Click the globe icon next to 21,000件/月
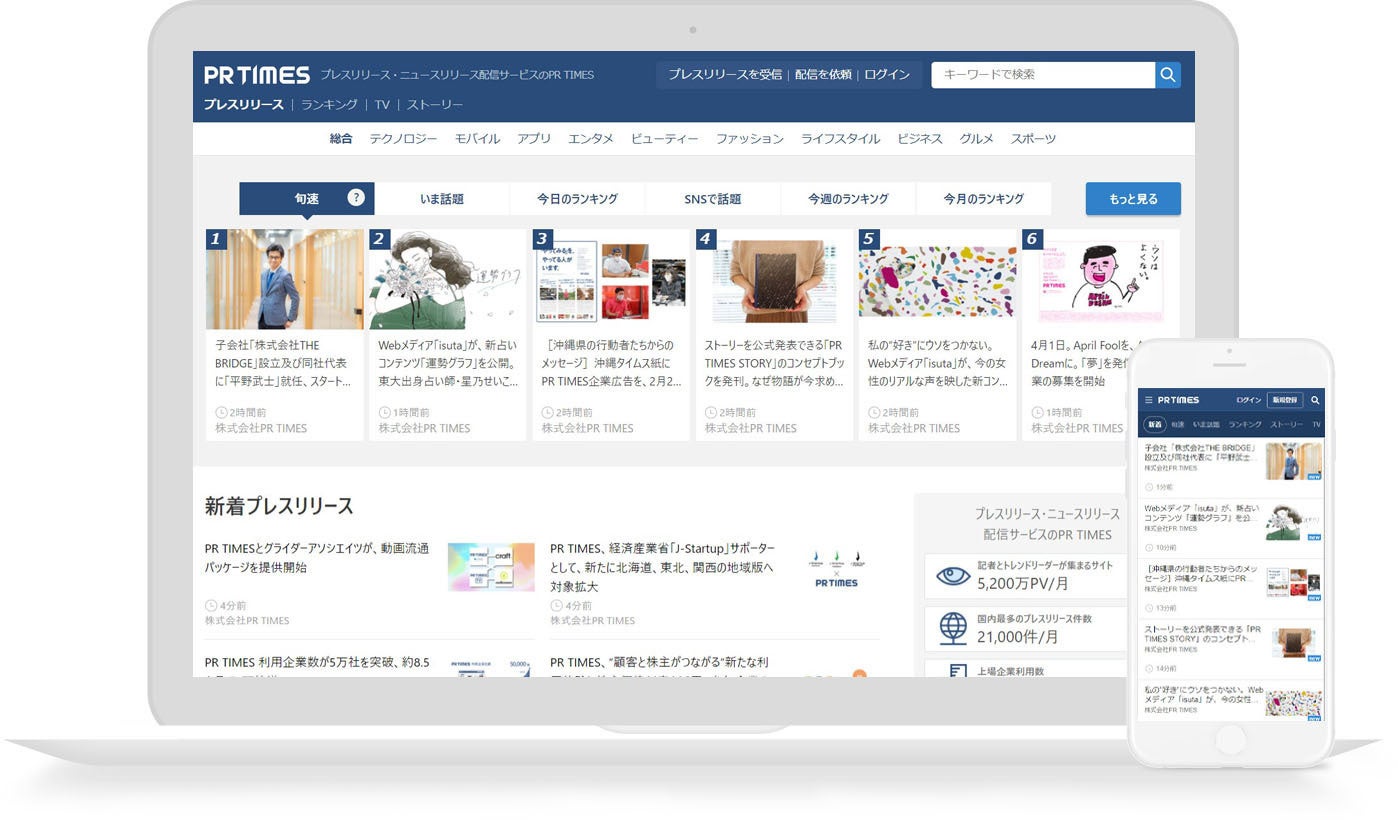1398x820 pixels. (x=953, y=628)
